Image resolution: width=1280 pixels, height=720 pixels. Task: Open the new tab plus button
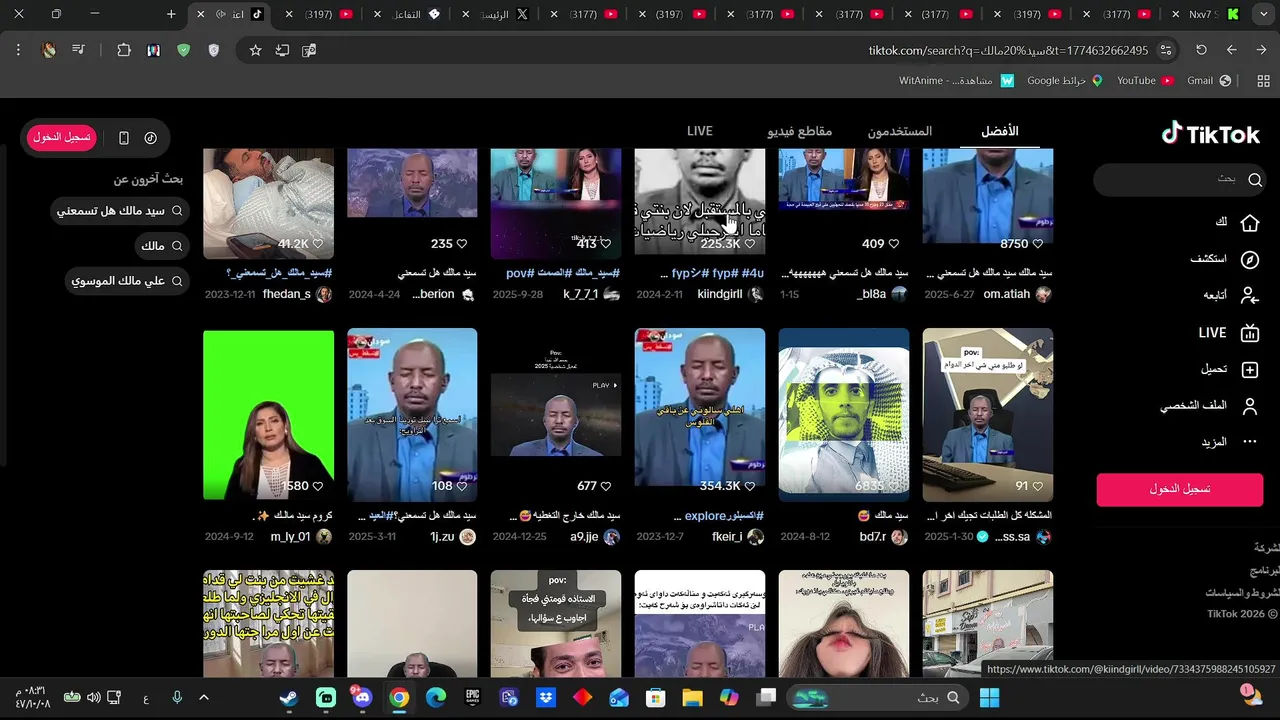pyautogui.click(x=171, y=14)
